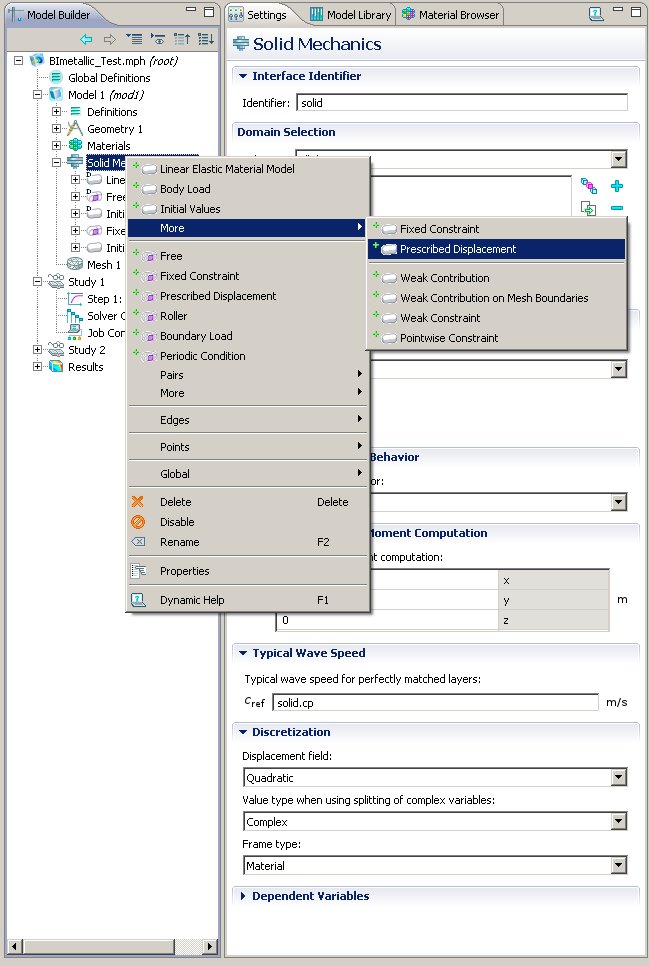Click the Disable icon in context menu
649x966 pixels.
pyautogui.click(x=139, y=522)
